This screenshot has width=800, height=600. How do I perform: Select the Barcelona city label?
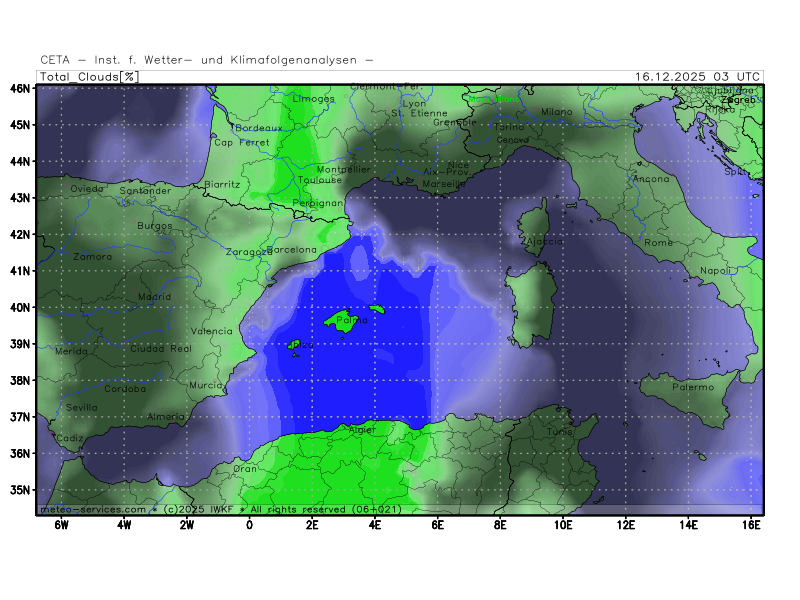tap(293, 249)
